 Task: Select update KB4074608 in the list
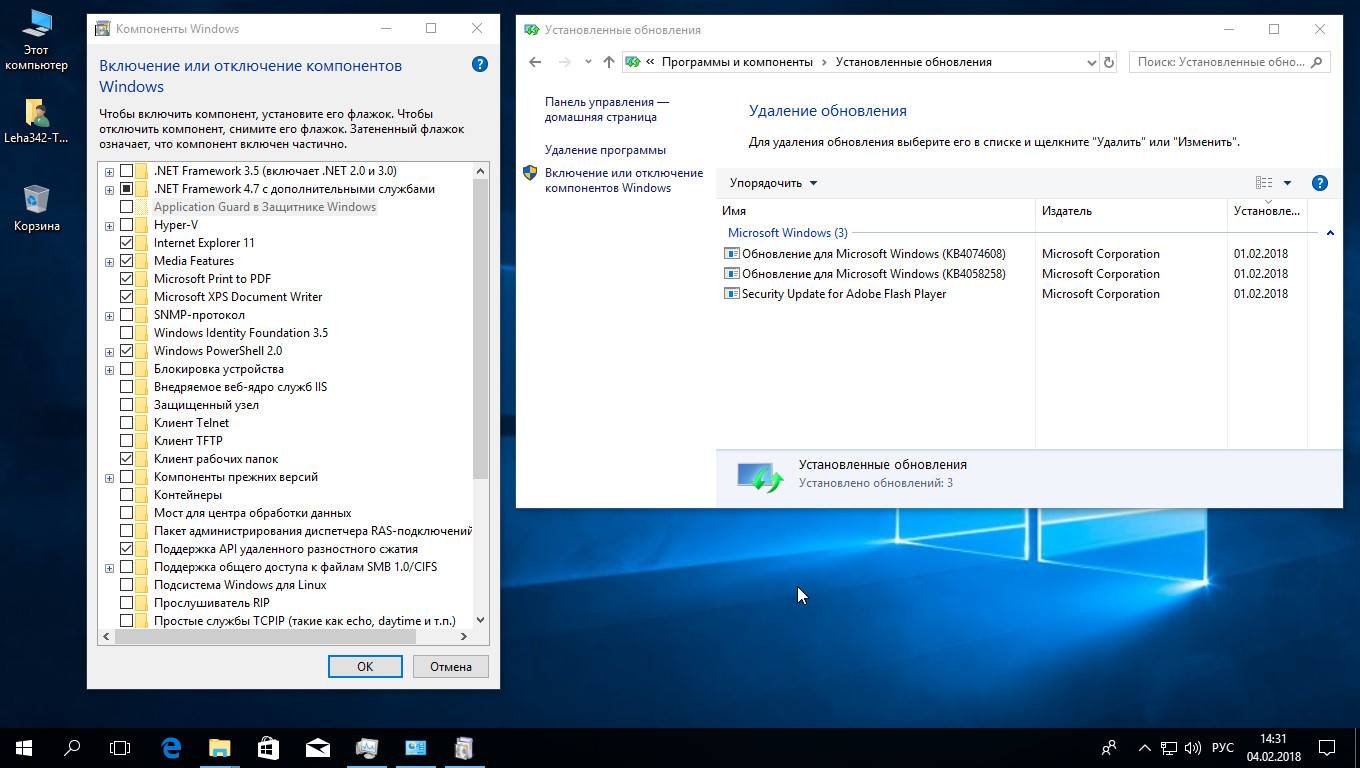(x=873, y=254)
